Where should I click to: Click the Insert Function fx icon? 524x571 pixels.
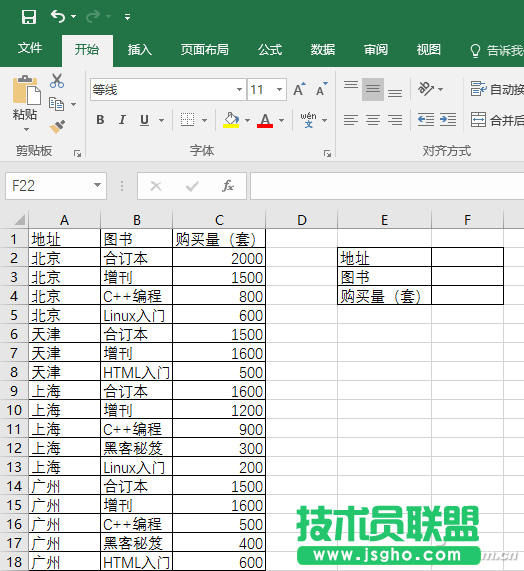pos(228,186)
